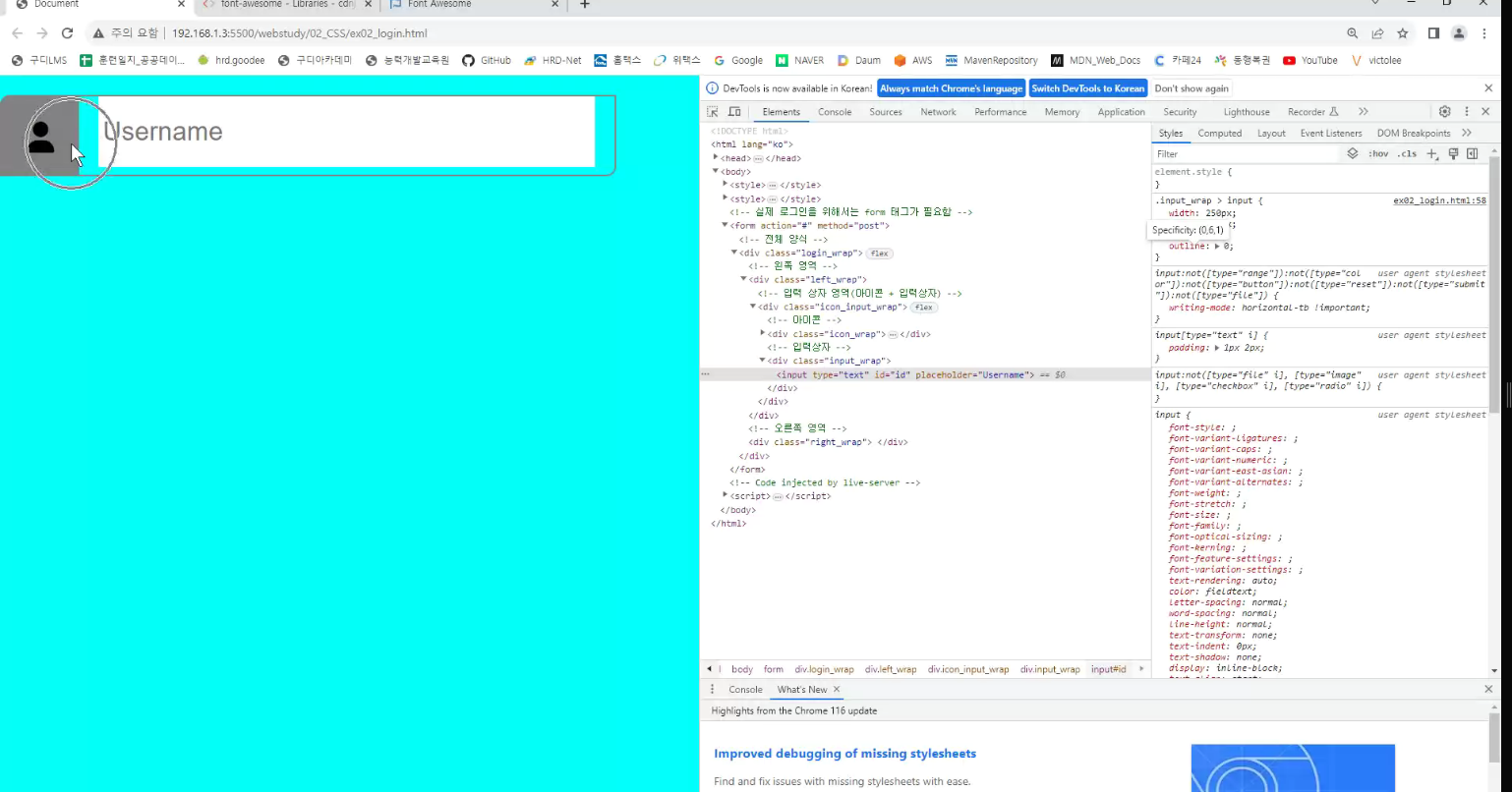Viewport: 1512px width, 792px height.
Task: Switch to the Console panel tab
Action: point(835,112)
